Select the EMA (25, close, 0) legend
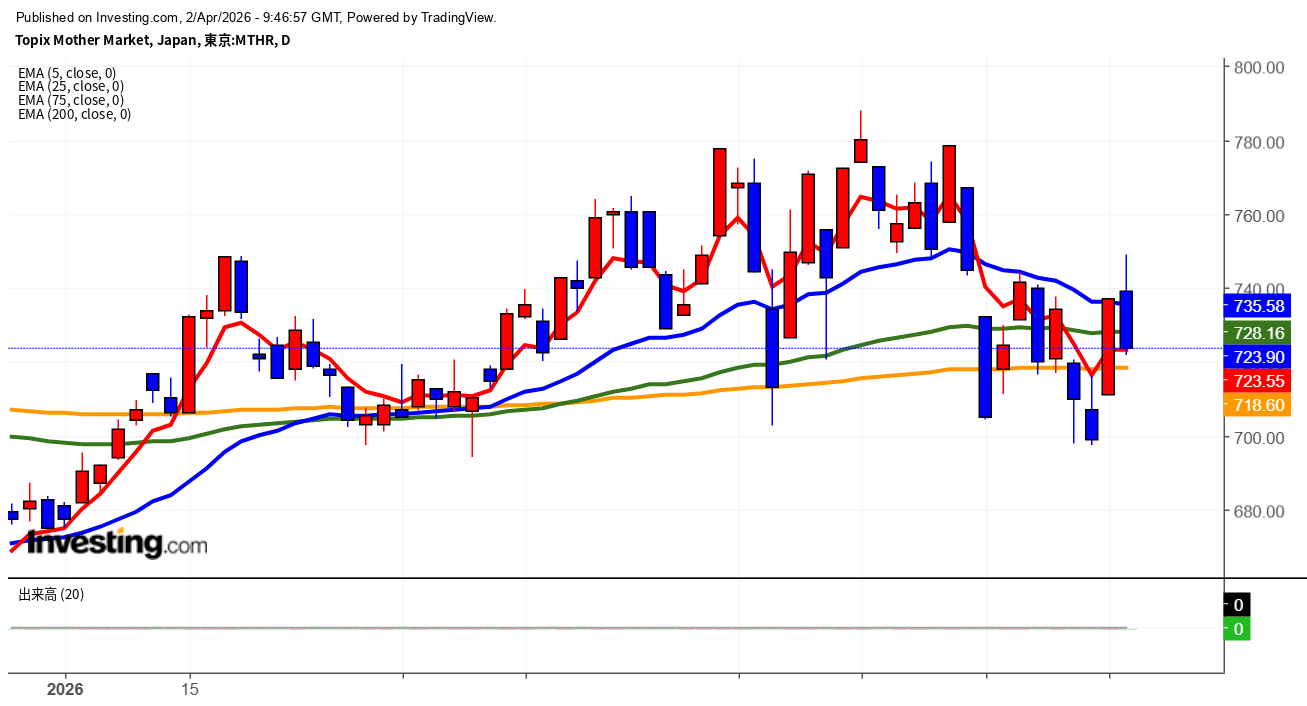Viewport: 1307px width, 706px height. pyautogui.click(x=70, y=86)
